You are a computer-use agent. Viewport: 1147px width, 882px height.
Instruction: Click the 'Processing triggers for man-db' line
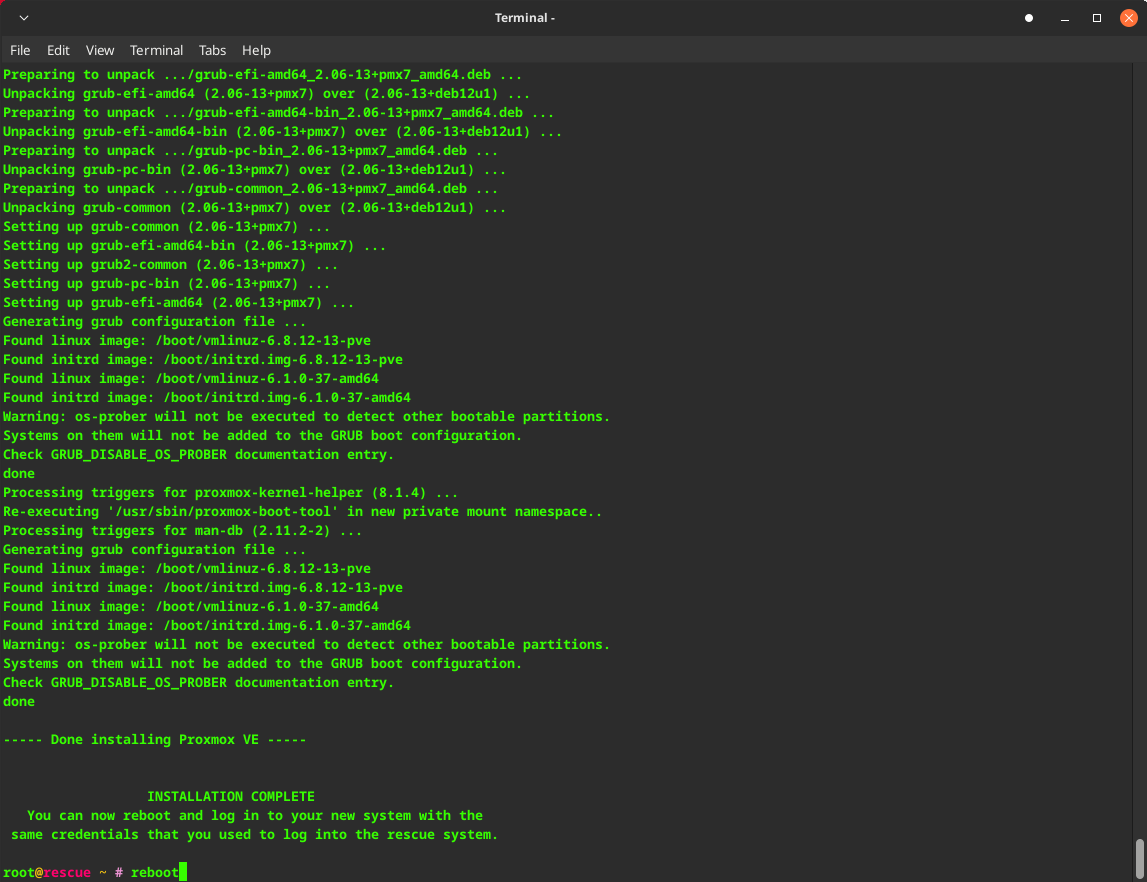click(182, 531)
